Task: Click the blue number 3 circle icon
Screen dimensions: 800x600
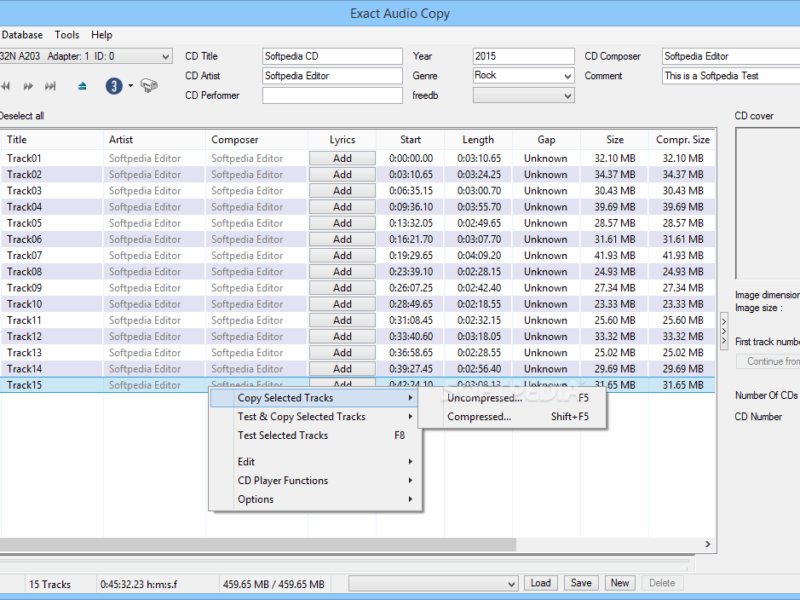Action: coord(114,86)
